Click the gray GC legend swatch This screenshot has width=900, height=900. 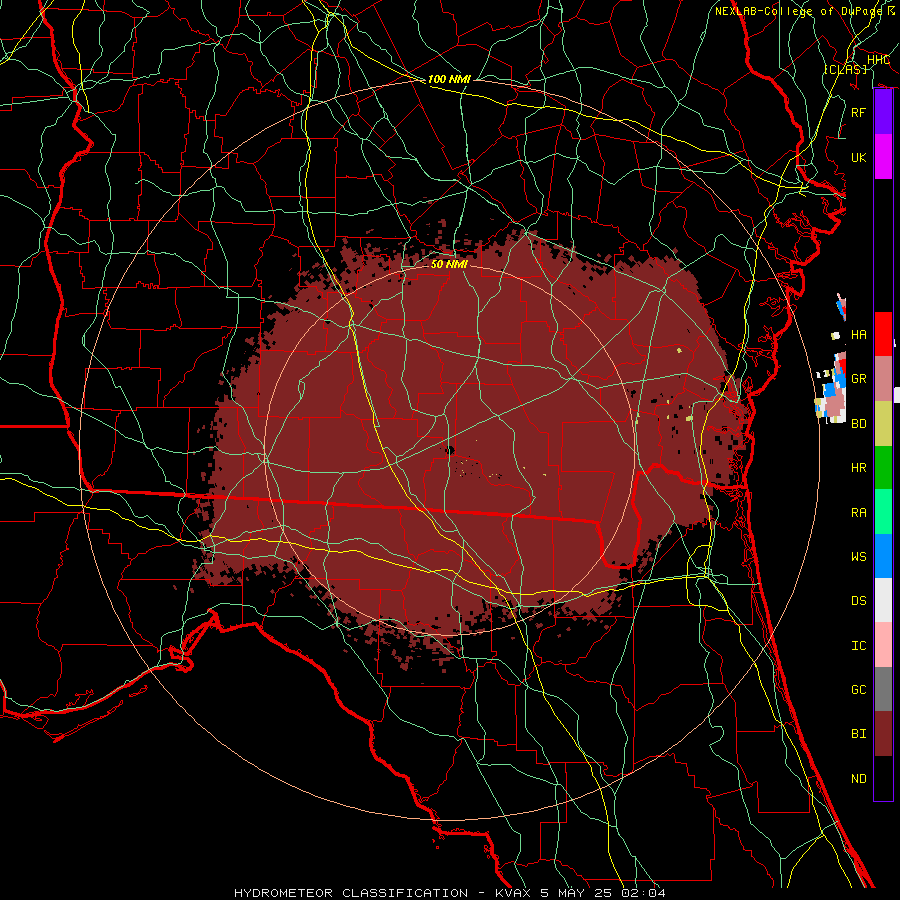(883, 689)
